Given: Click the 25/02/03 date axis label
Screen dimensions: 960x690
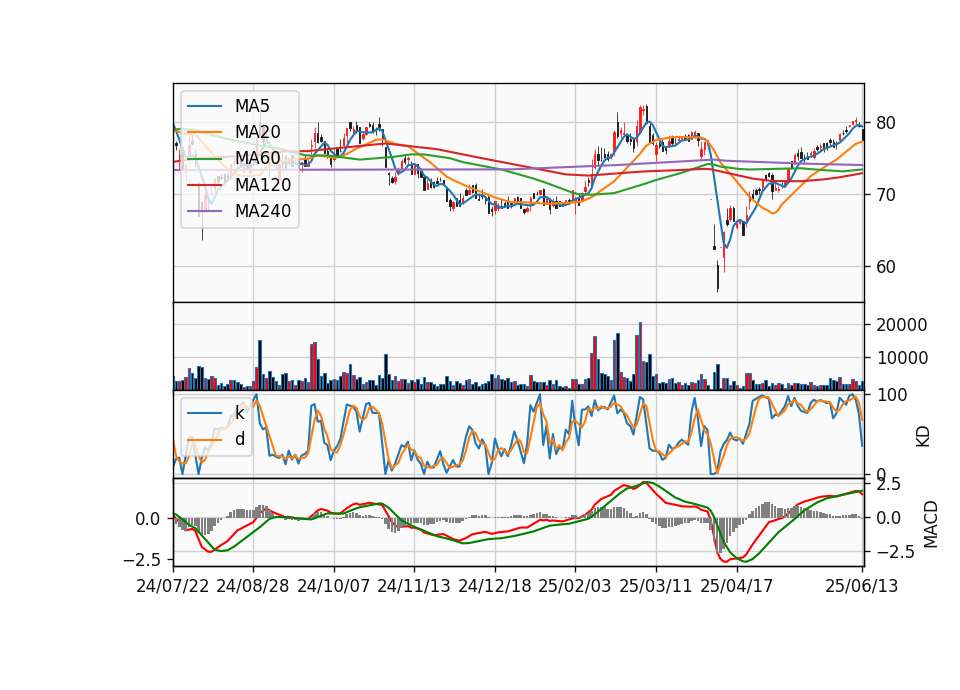Looking at the screenshot, I should coord(575,586).
